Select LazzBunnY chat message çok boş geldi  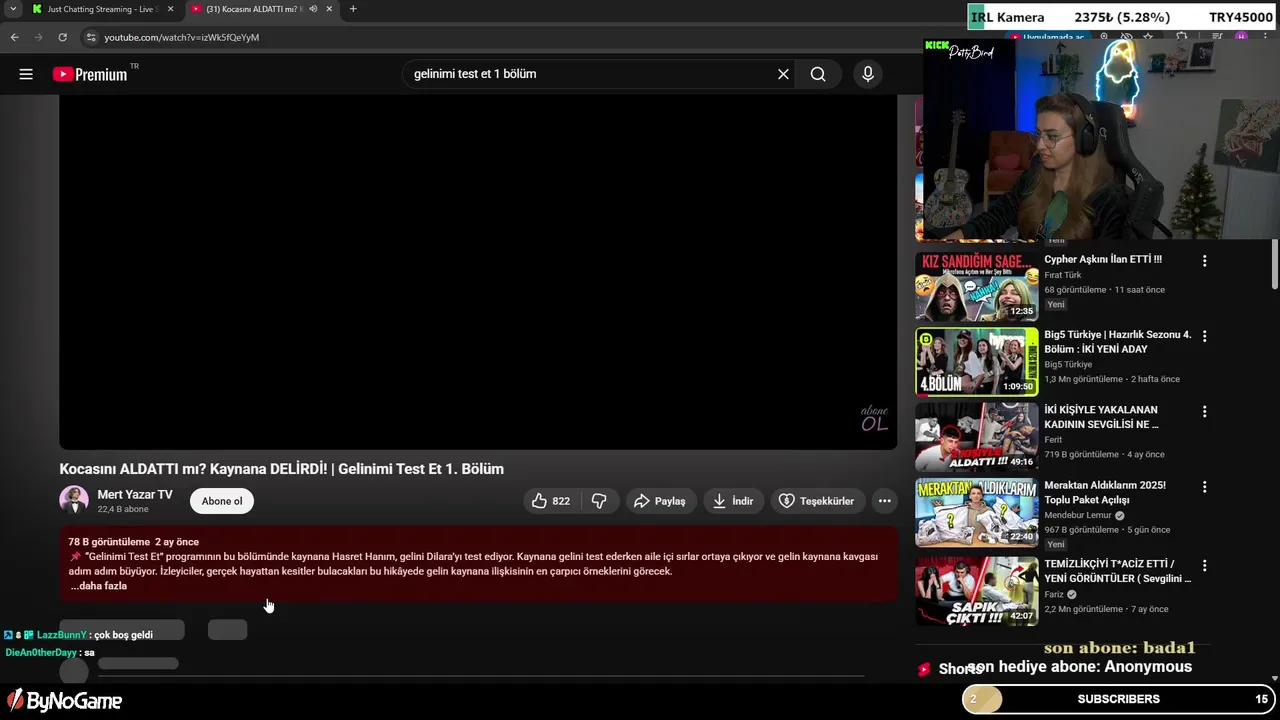(x=123, y=635)
